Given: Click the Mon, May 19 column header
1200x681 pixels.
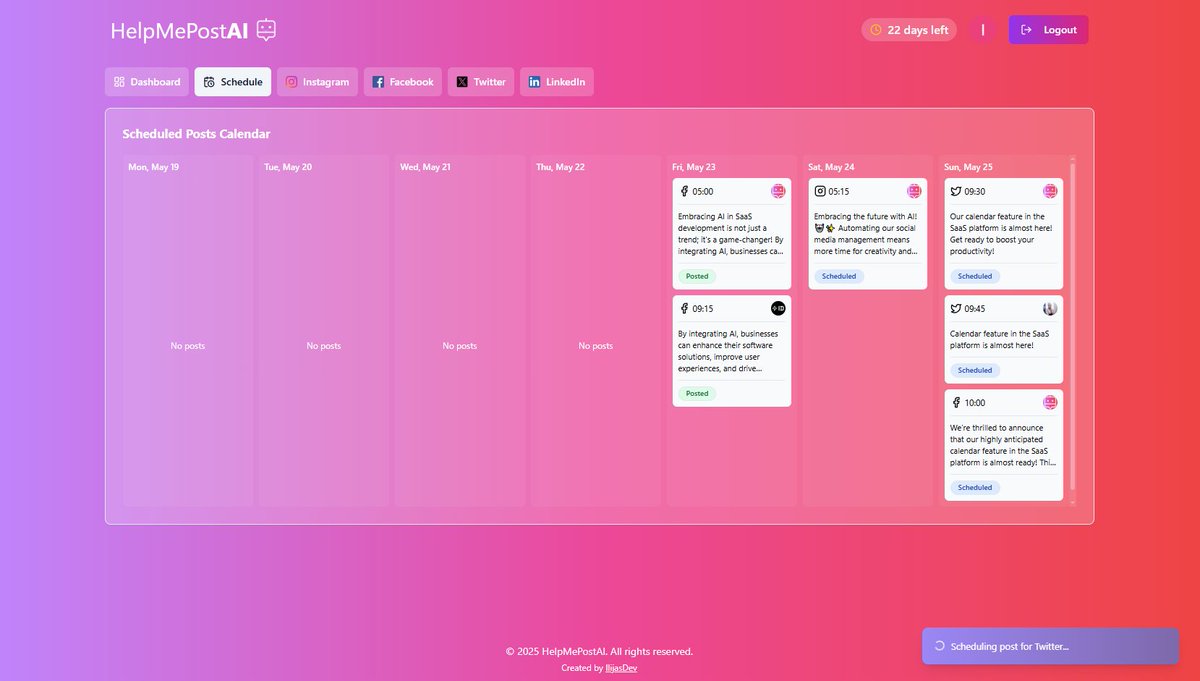Looking at the screenshot, I should click(154, 167).
